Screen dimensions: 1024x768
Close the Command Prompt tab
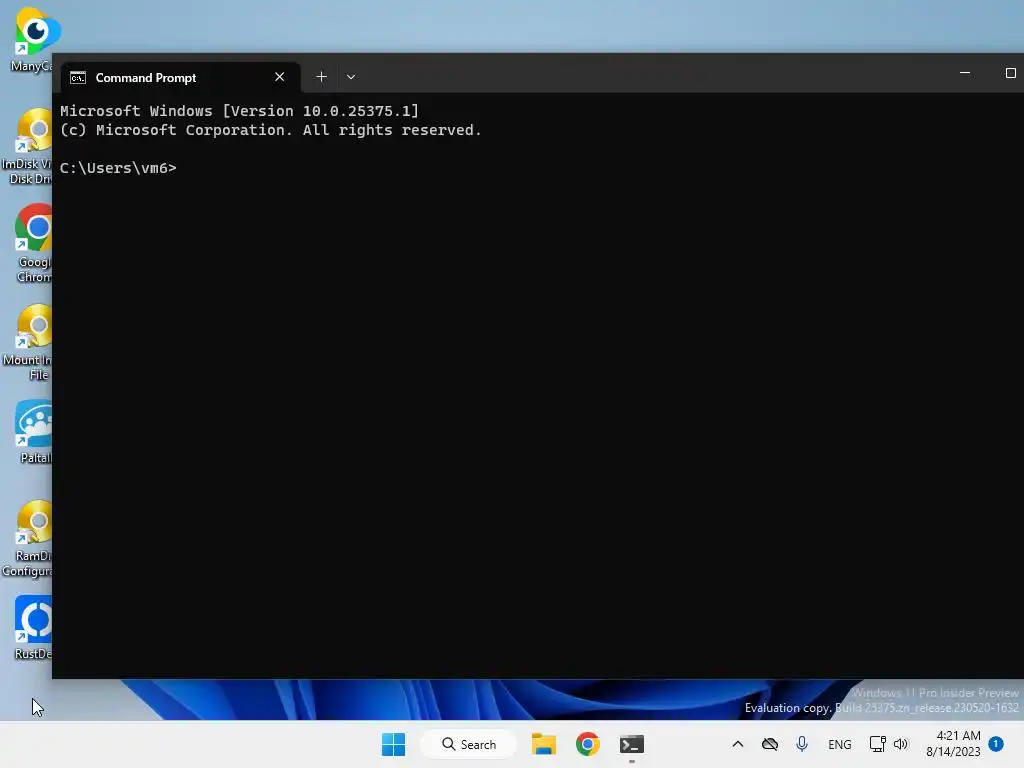280,77
